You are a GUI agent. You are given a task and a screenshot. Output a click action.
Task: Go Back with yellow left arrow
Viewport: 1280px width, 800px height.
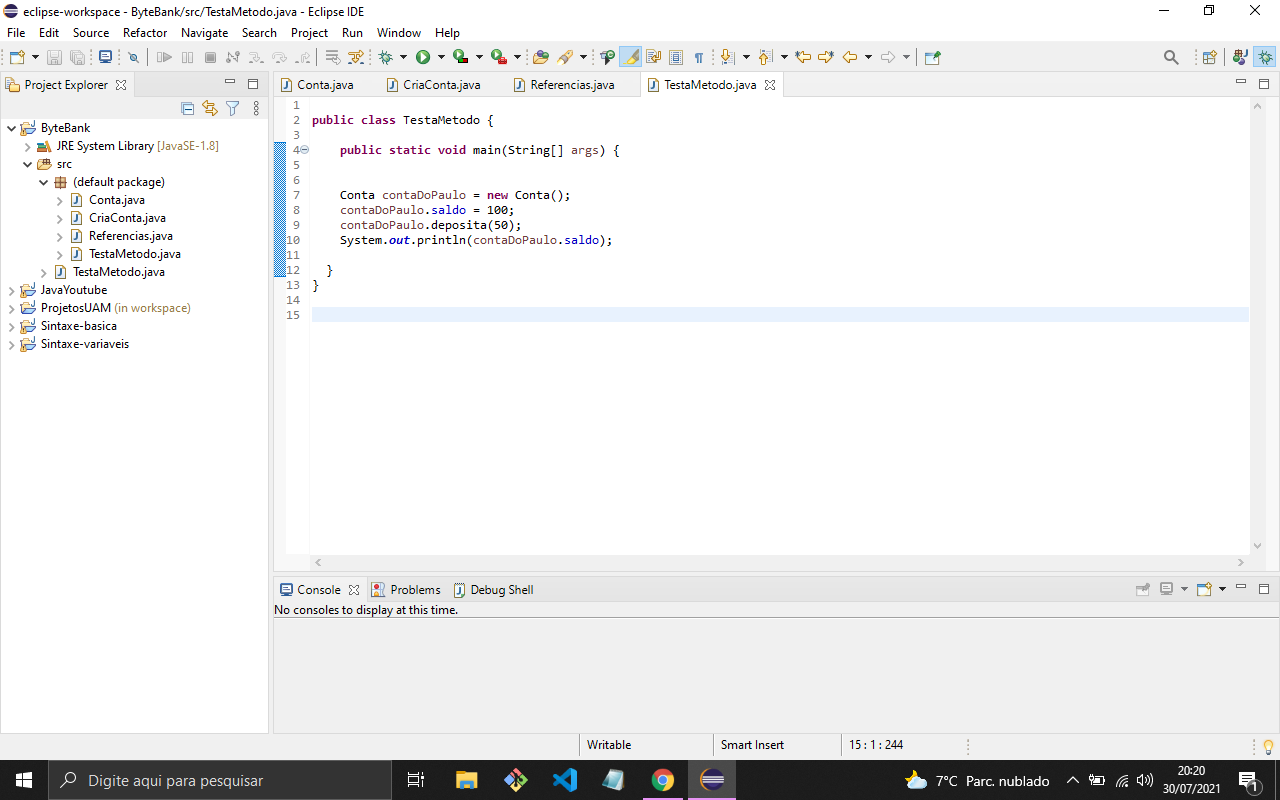tap(850, 58)
